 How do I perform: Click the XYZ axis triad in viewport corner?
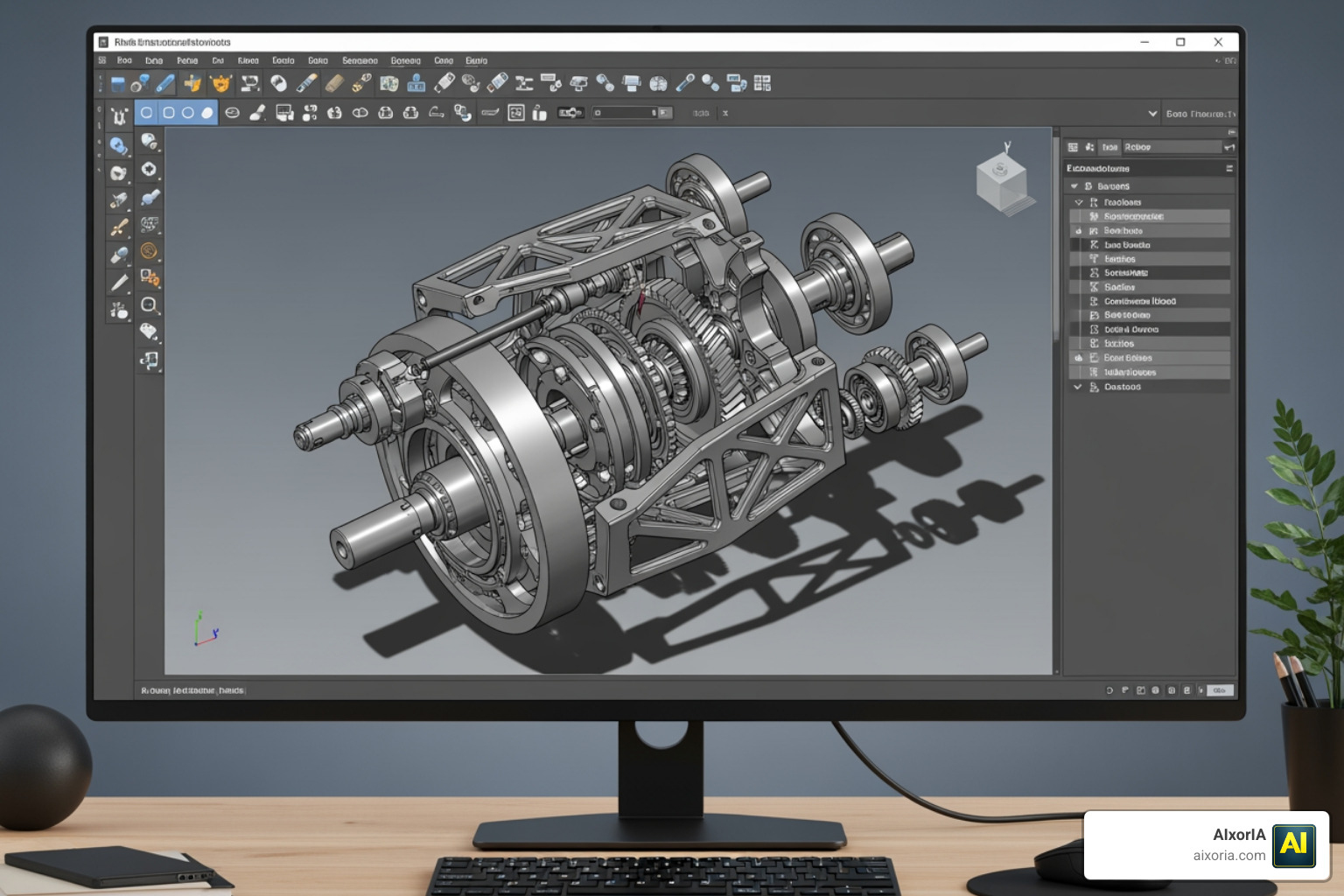tap(206, 629)
